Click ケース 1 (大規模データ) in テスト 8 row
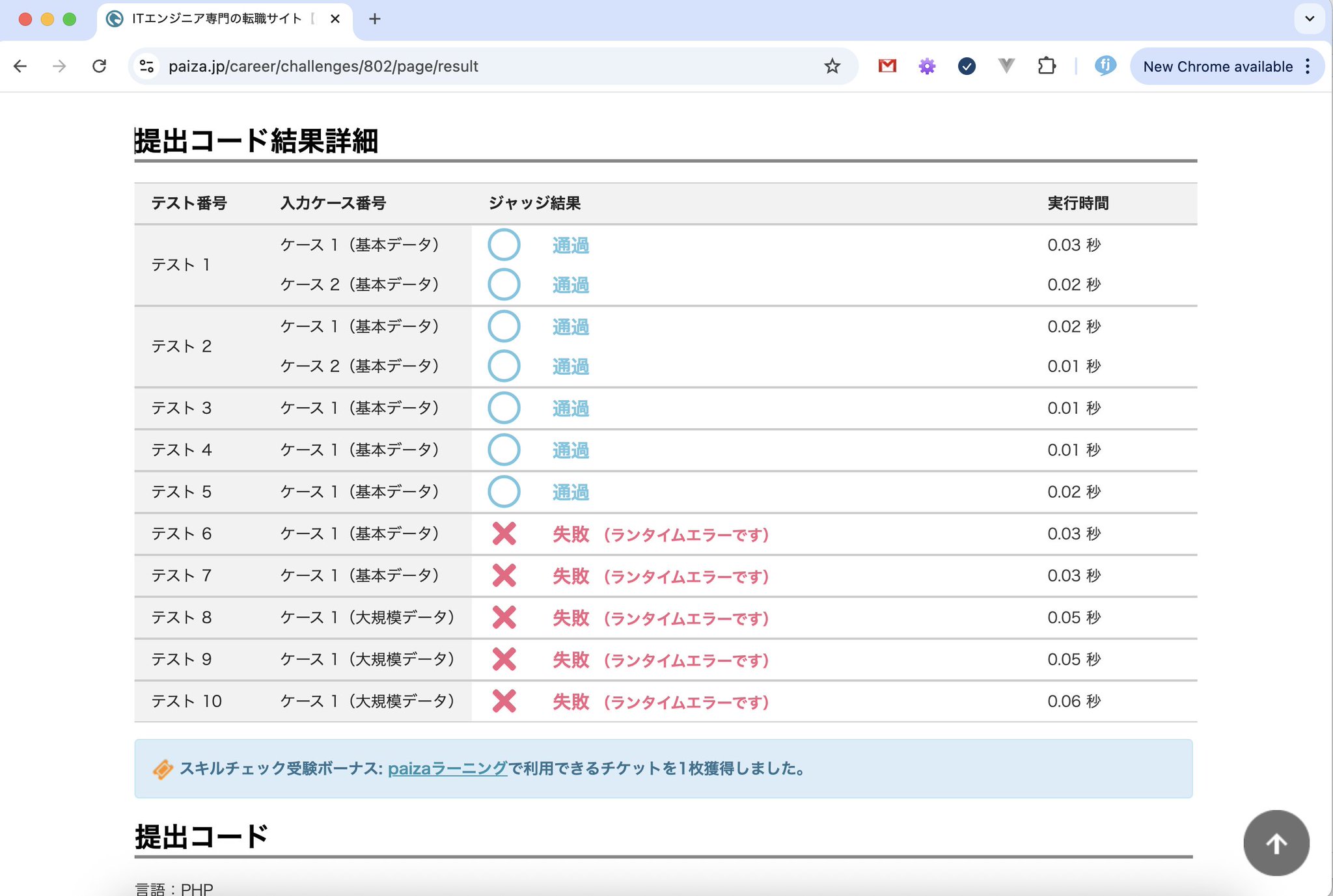The height and width of the screenshot is (896, 1333). tap(367, 617)
